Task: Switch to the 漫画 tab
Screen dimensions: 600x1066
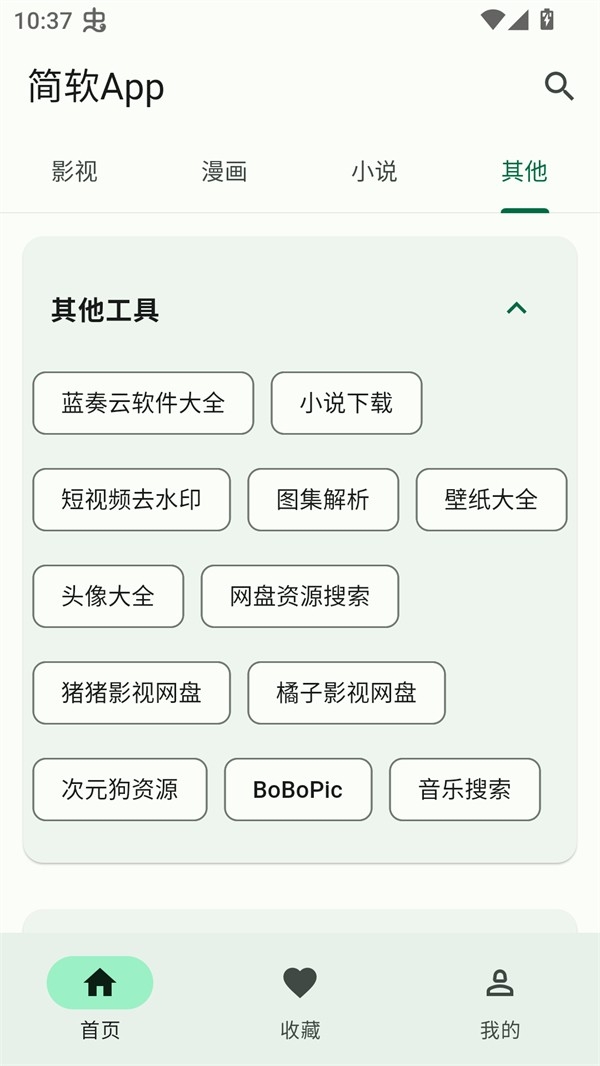Action: point(224,172)
